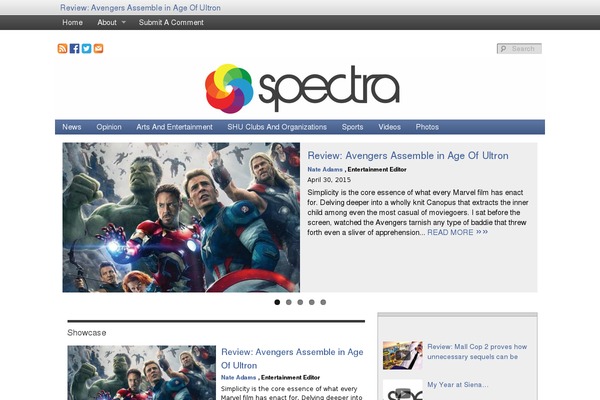Open Arts And Entertainment section
The image size is (600, 400).
tap(174, 127)
